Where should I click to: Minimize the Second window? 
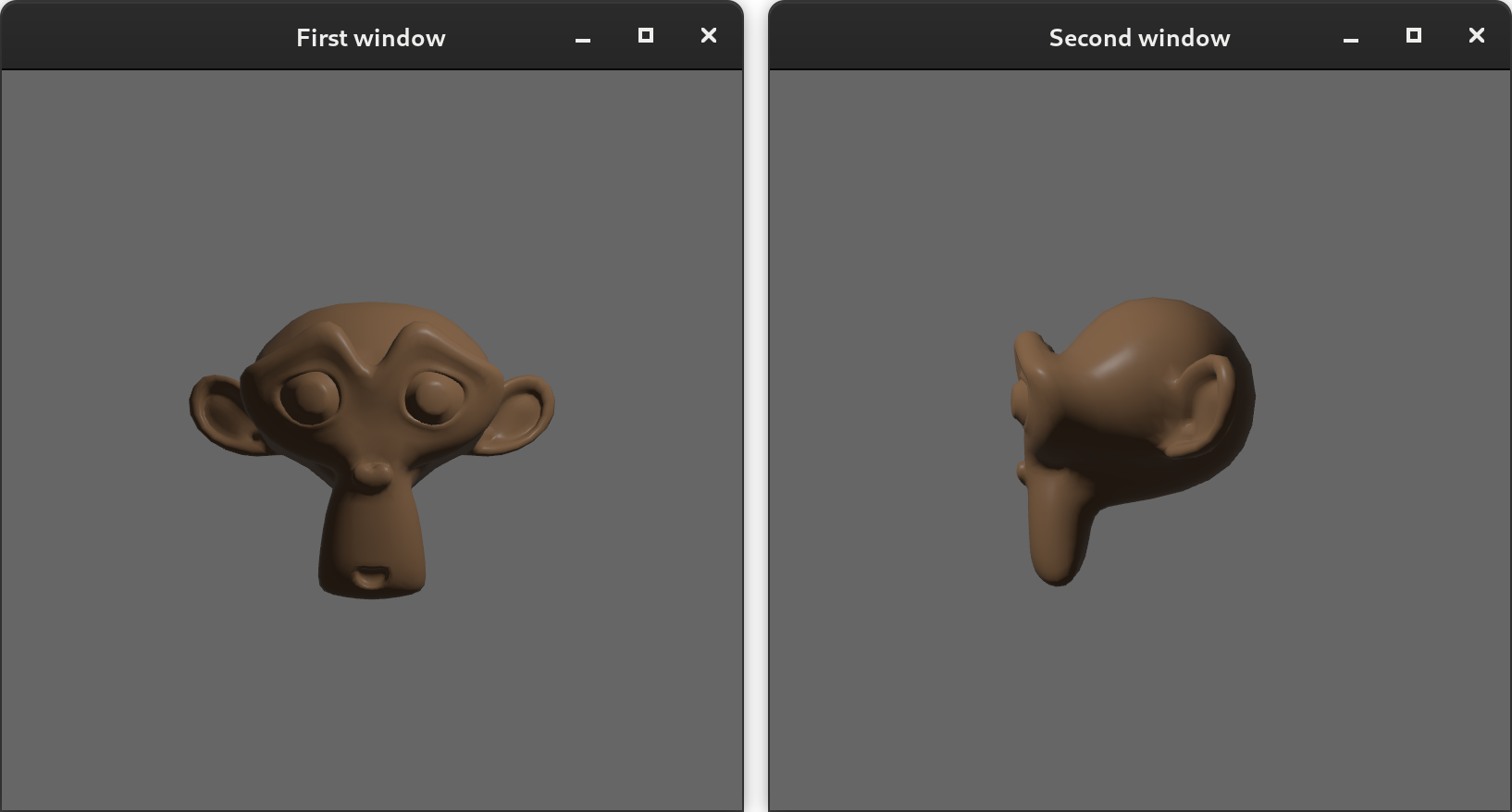pyautogui.click(x=1351, y=37)
